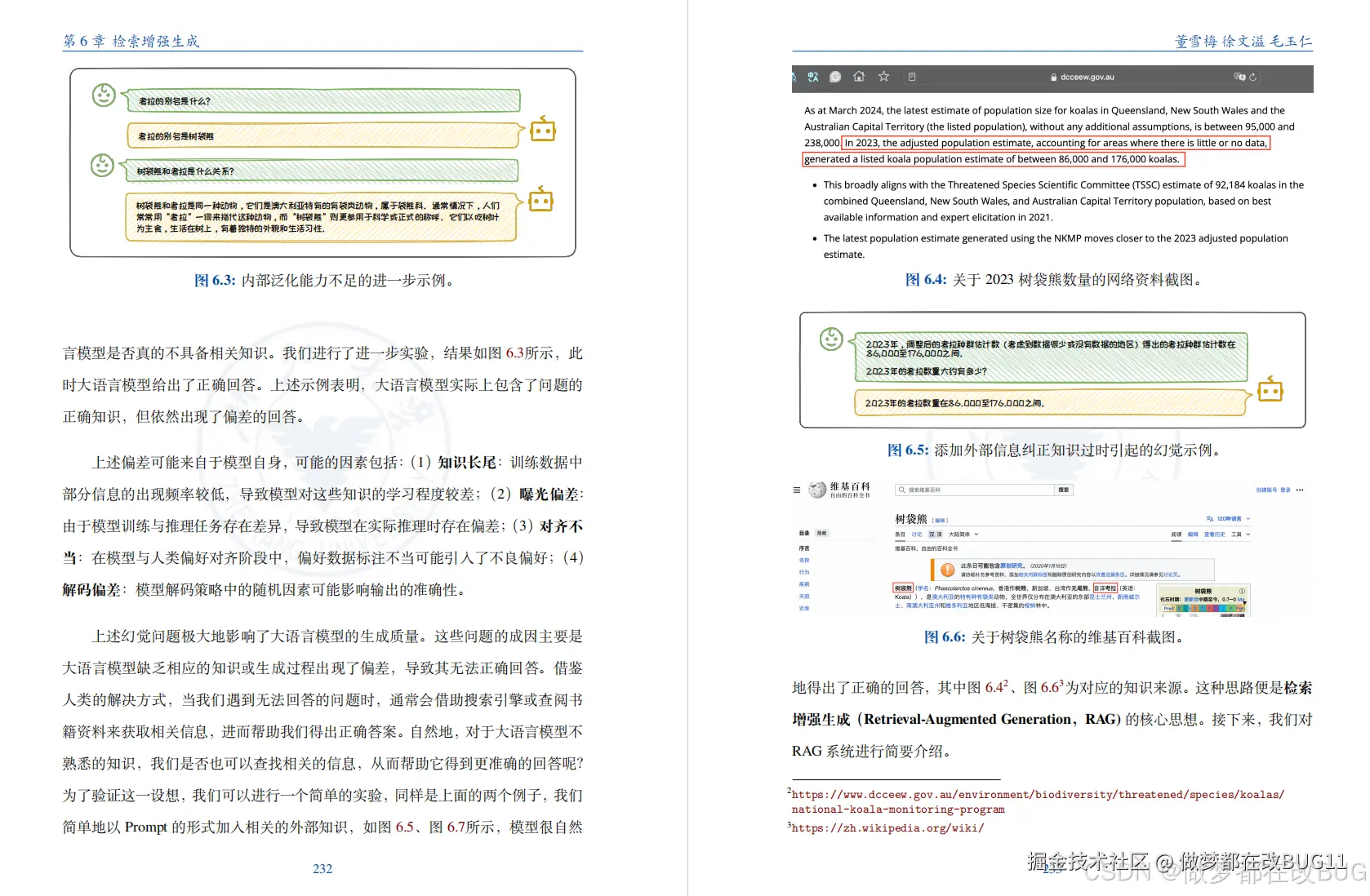The image size is (1370, 896).
Task: Select the 查看历史 view history tab
Action: coord(1215,534)
